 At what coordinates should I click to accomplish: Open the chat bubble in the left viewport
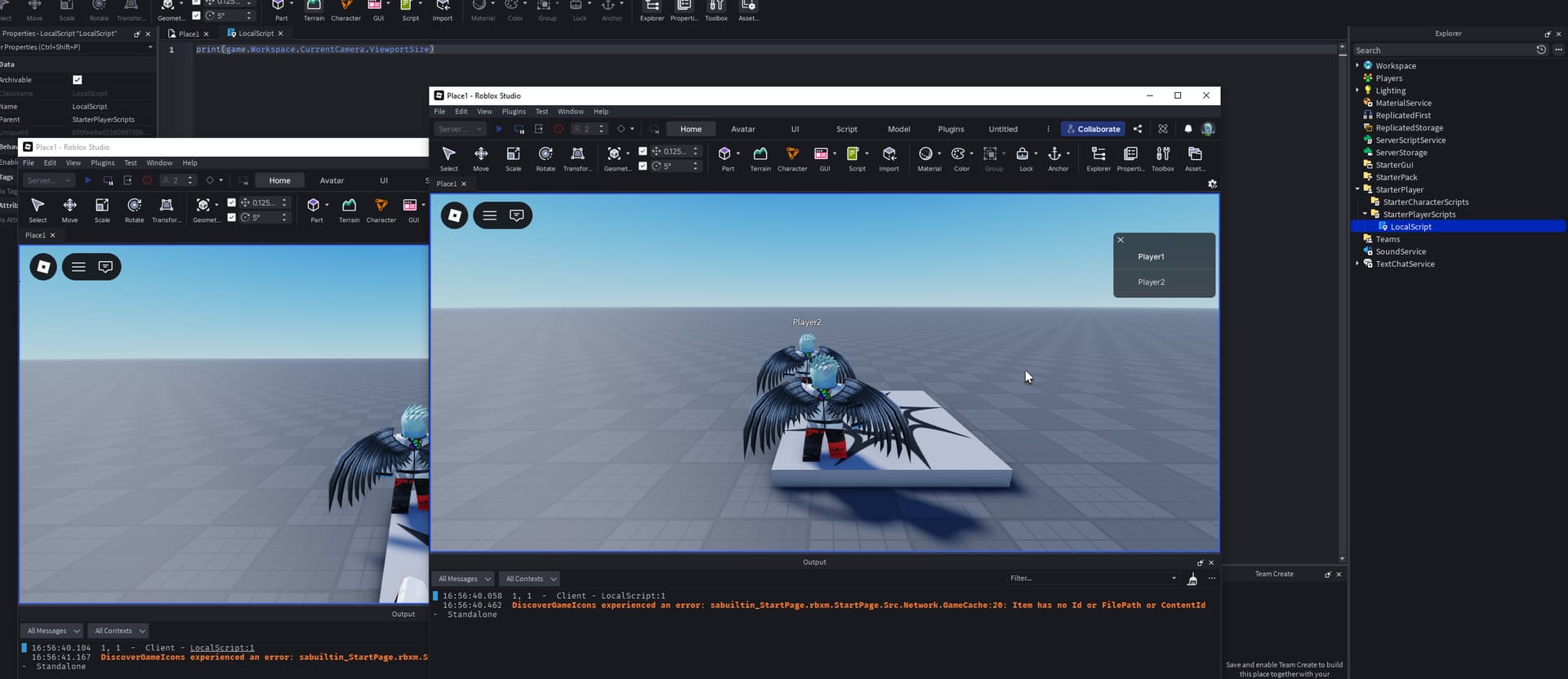(105, 267)
